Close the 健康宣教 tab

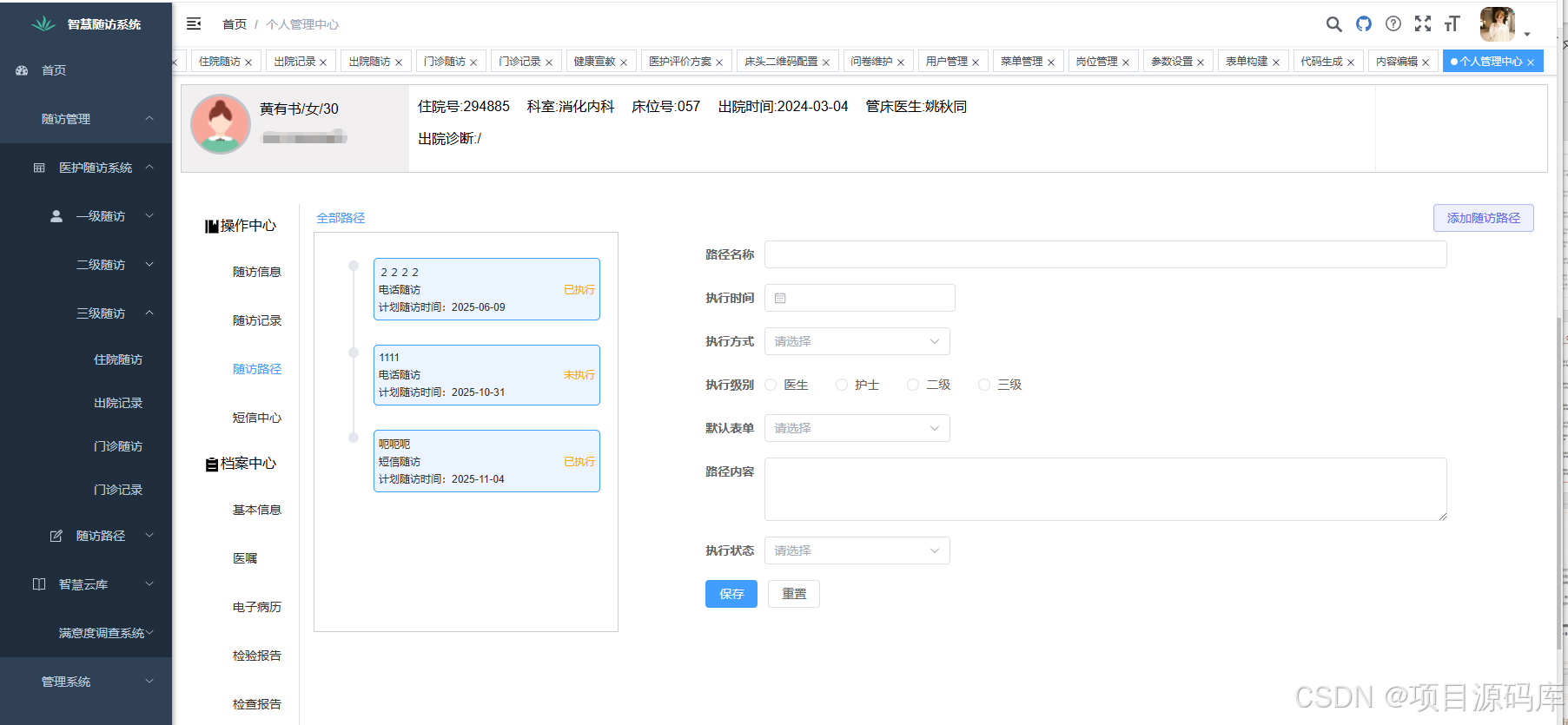coord(624,63)
